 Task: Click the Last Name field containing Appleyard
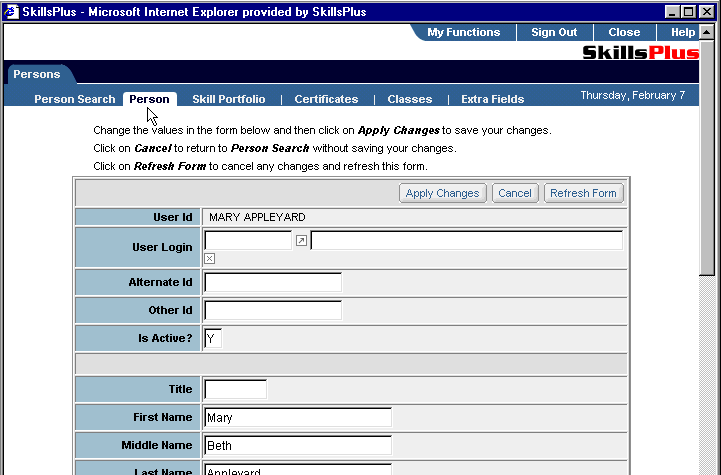click(x=298, y=469)
